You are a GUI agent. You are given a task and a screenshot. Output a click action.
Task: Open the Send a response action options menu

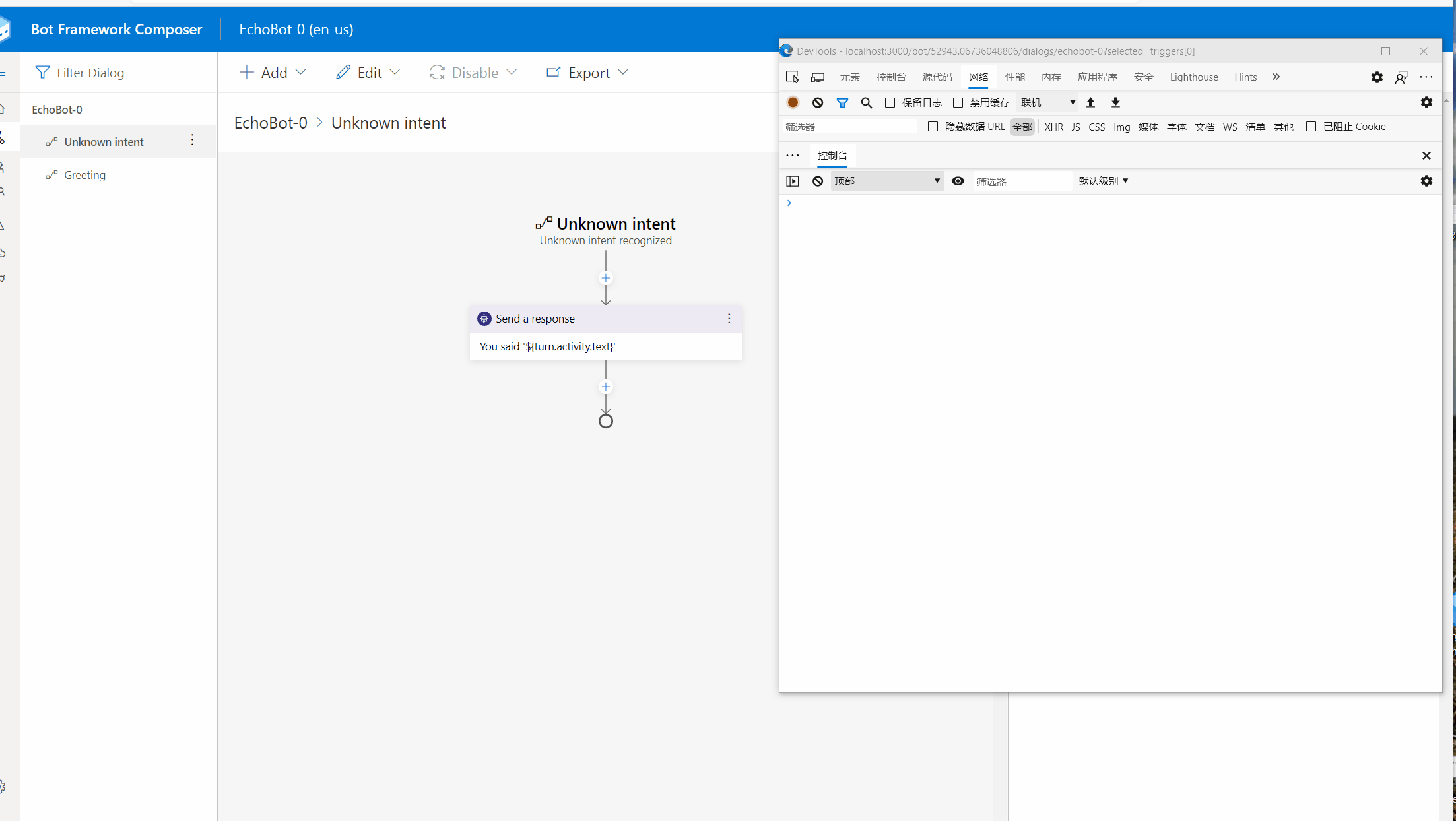(x=729, y=319)
